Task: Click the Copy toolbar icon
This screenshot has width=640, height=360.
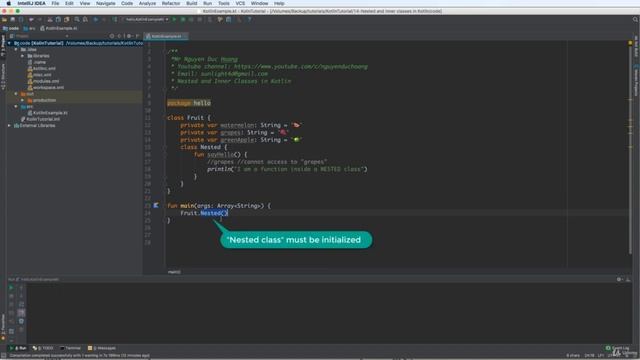Action: [x=58, y=19]
